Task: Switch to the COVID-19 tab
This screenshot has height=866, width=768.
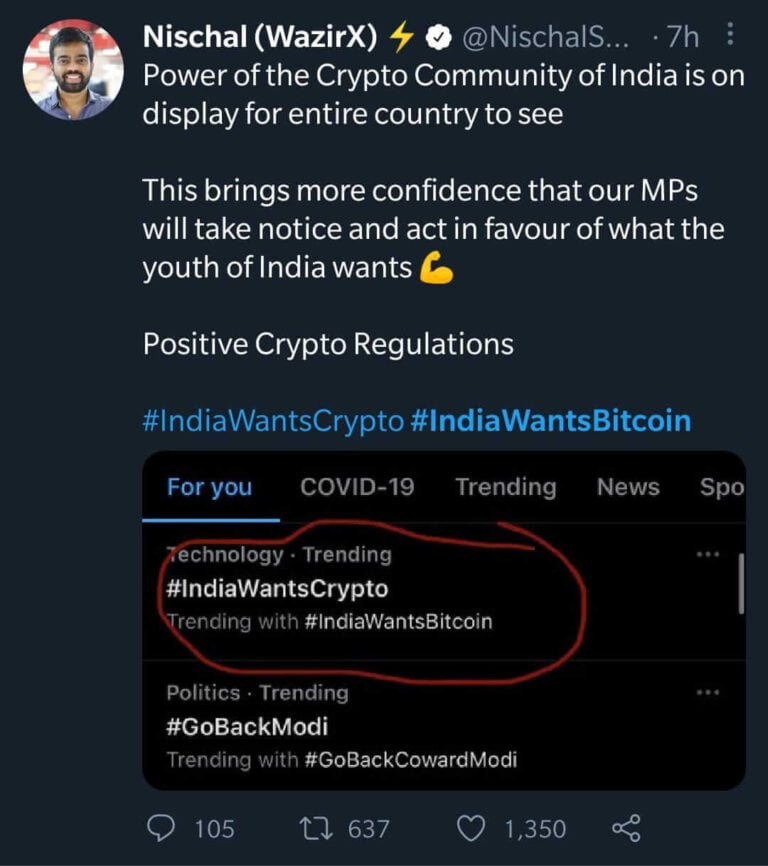Action: [357, 487]
